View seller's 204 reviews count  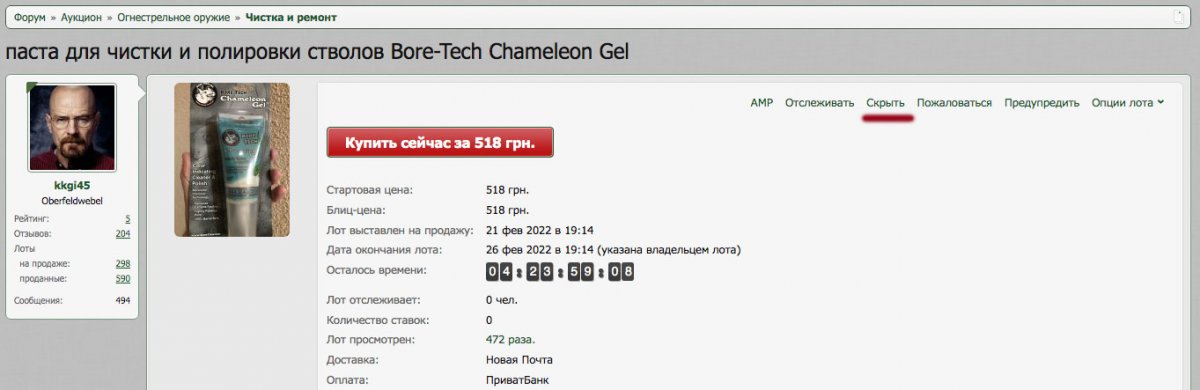(x=123, y=233)
